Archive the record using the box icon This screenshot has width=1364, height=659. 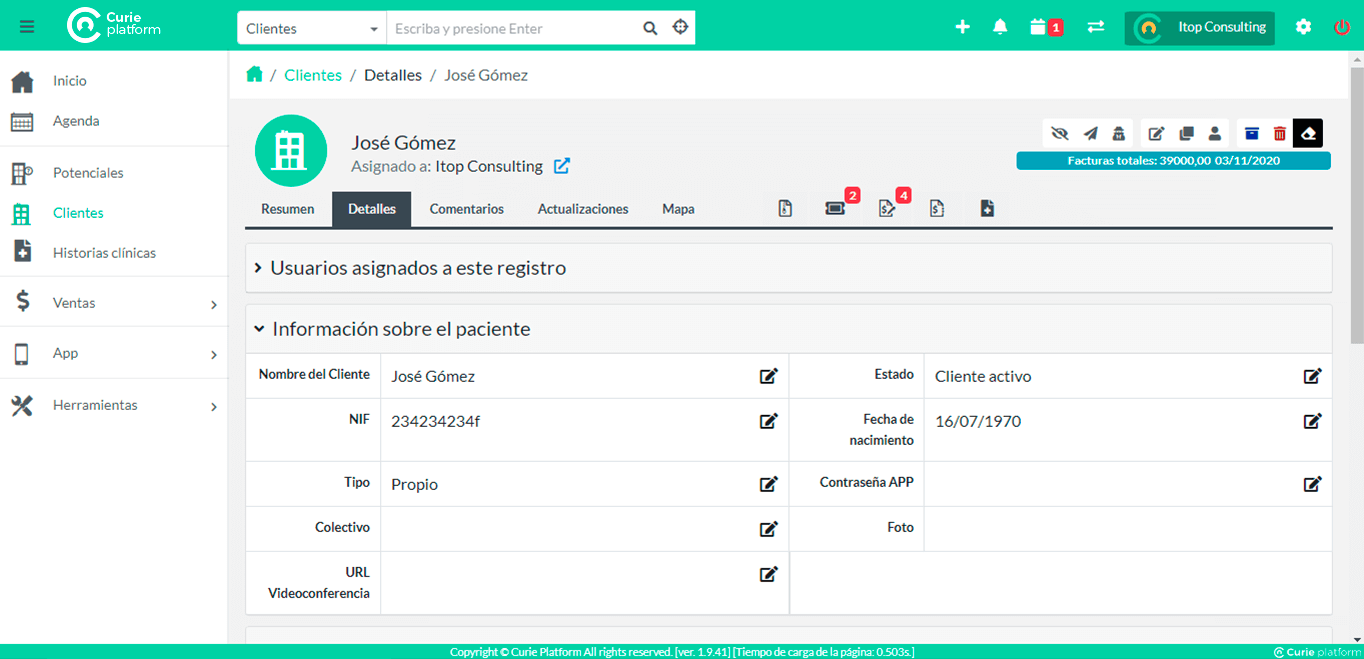pos(1251,133)
